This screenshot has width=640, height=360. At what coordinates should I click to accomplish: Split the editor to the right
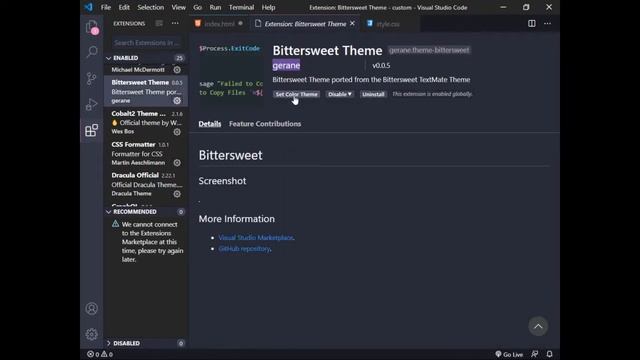pos(531,24)
